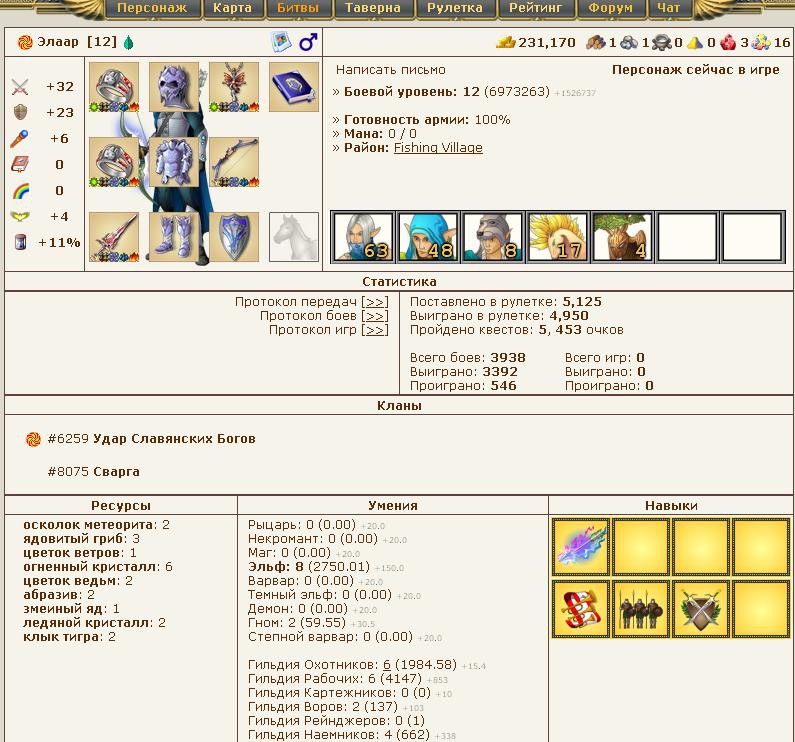Click the multicolored gems resource icon
This screenshot has width=795, height=742.
(761, 43)
